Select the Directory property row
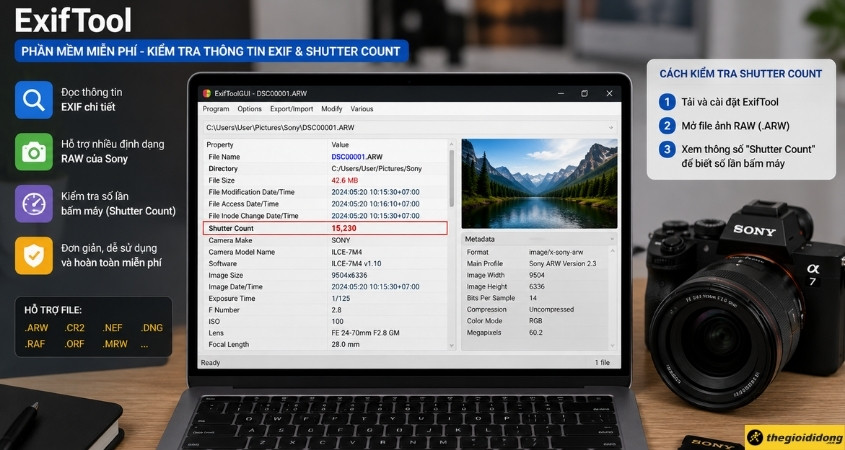The image size is (845, 450). pyautogui.click(x=325, y=169)
